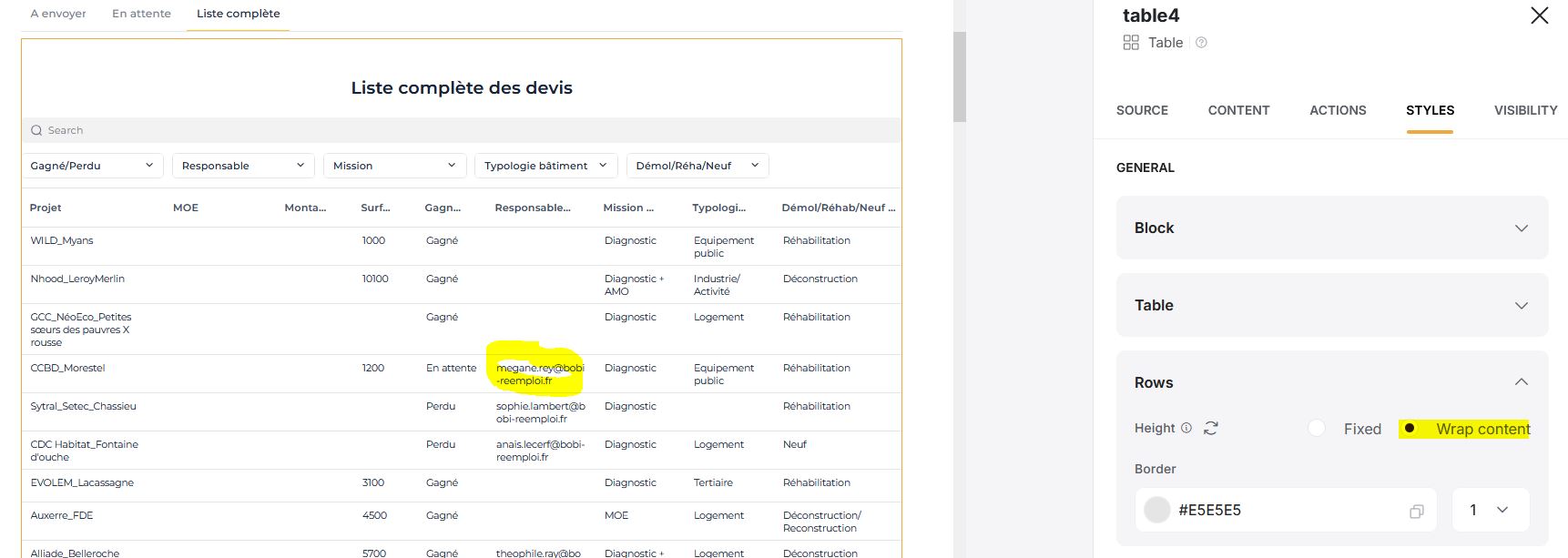Click the Table help question-mark icon
1568x558 pixels.
coord(1201,43)
